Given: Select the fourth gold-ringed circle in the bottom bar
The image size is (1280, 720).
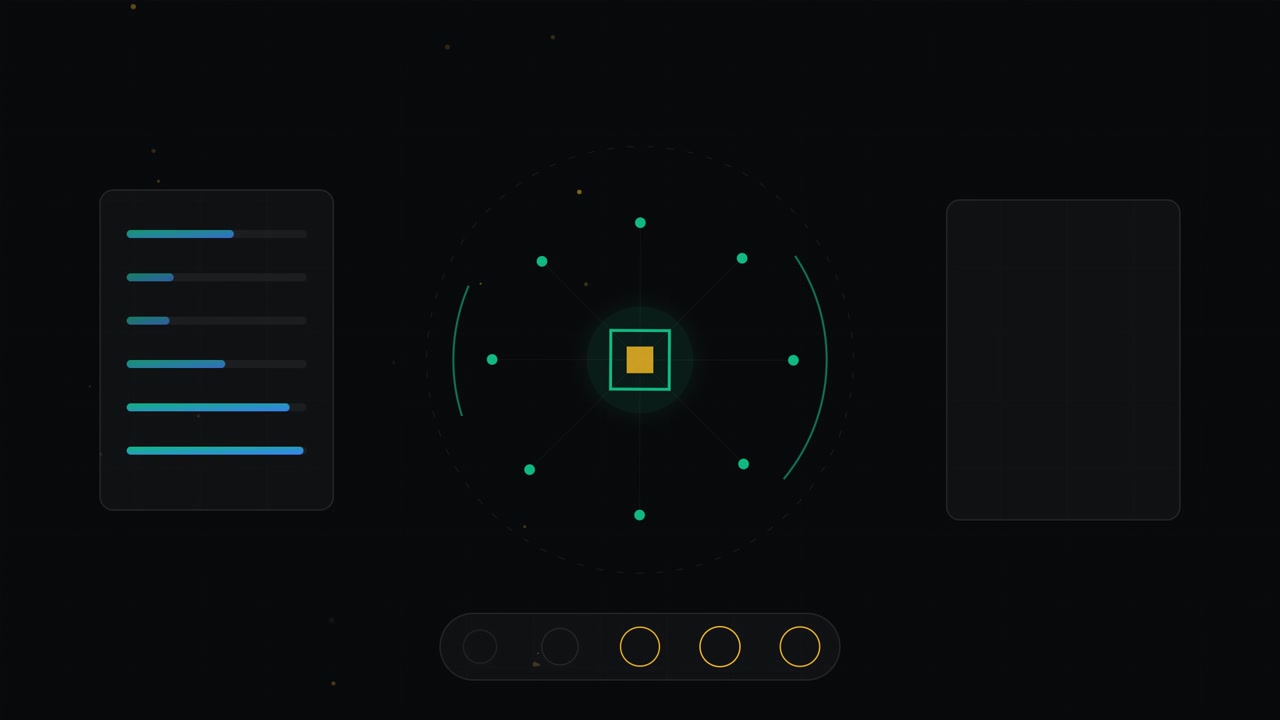Looking at the screenshot, I should pos(720,647).
